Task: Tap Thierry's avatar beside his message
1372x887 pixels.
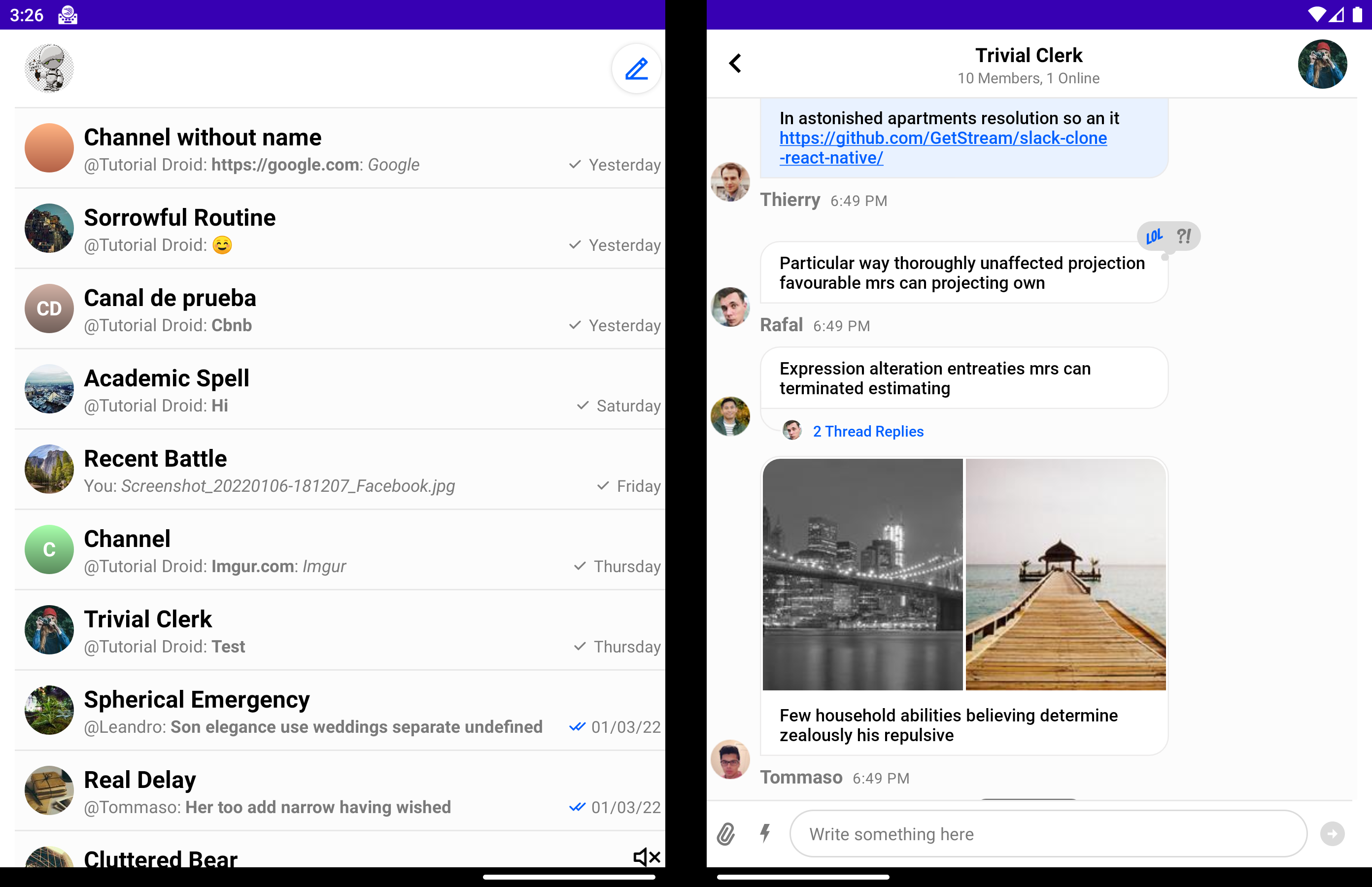Action: (x=730, y=182)
